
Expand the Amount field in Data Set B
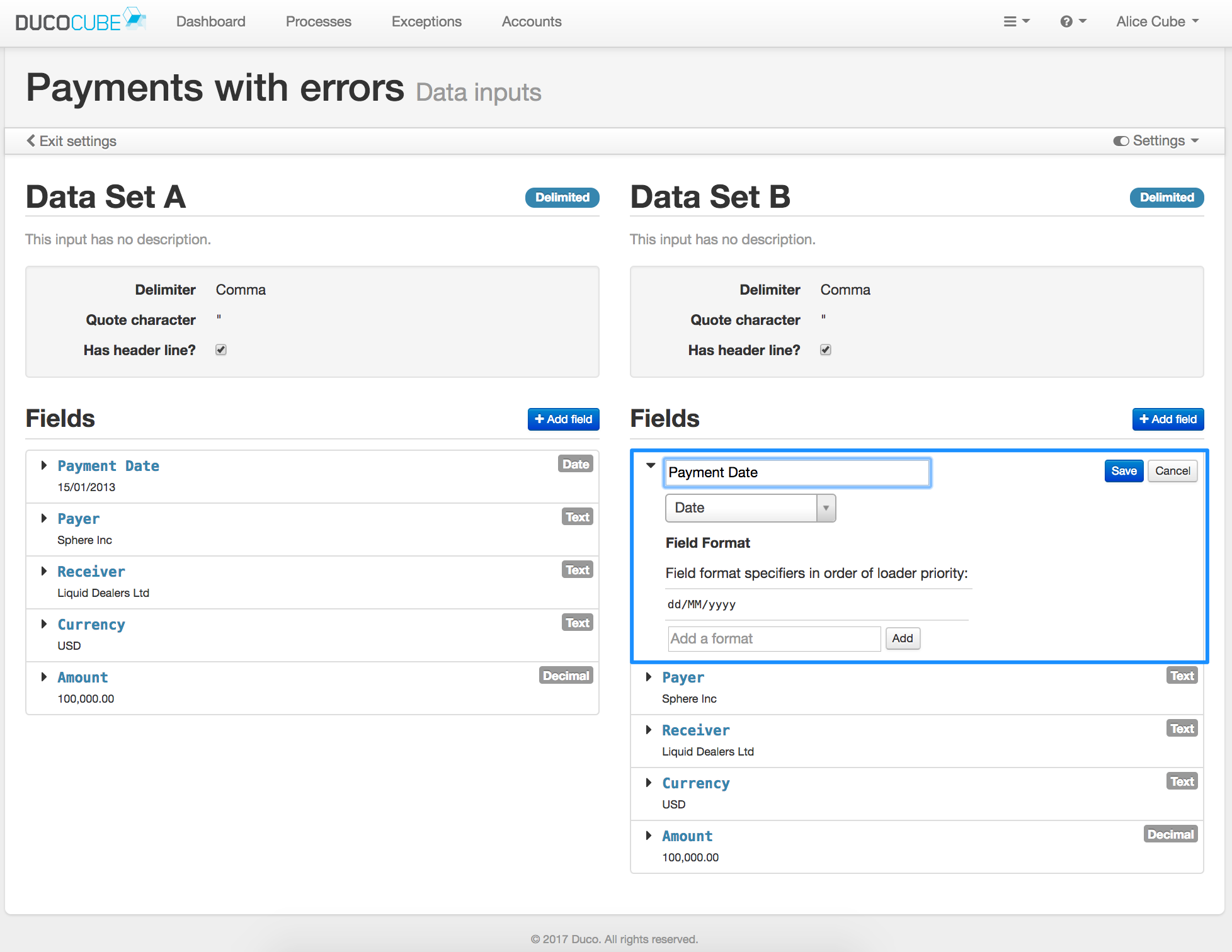[649, 836]
